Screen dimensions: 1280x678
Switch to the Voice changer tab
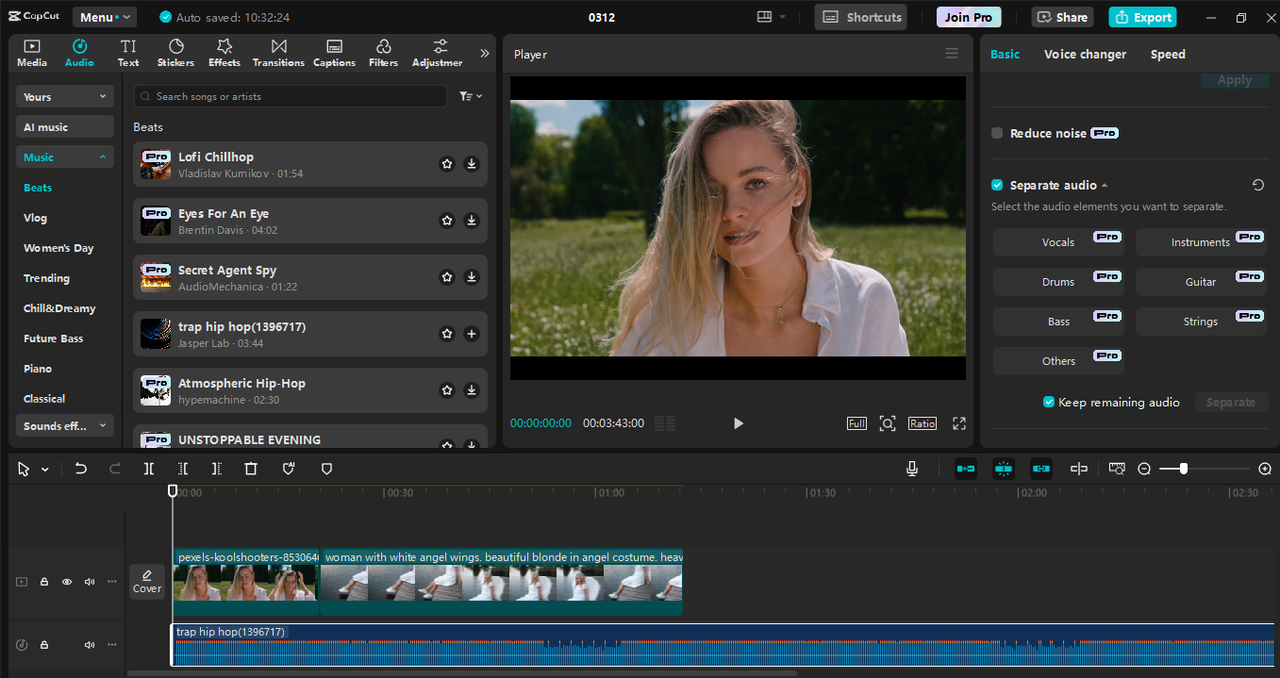1085,54
